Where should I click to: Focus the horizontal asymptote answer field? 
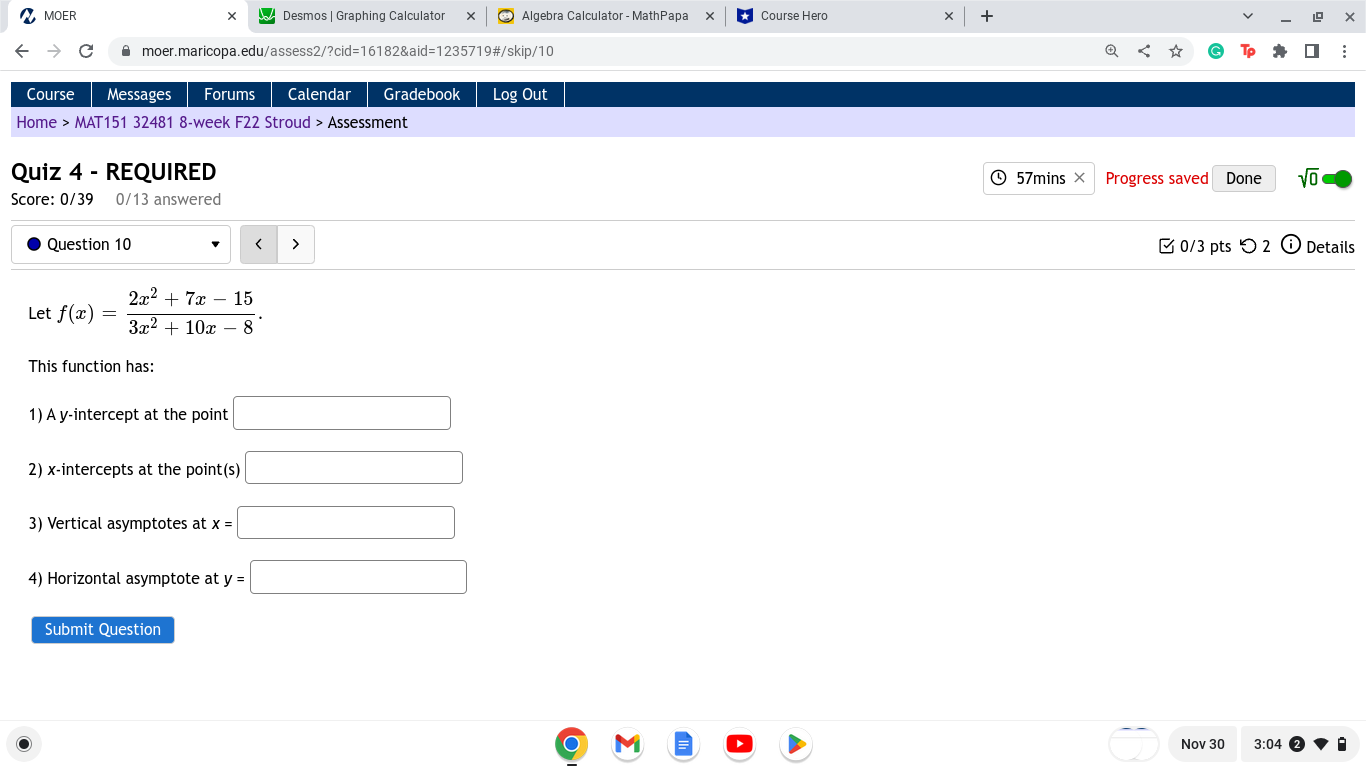pos(358,577)
